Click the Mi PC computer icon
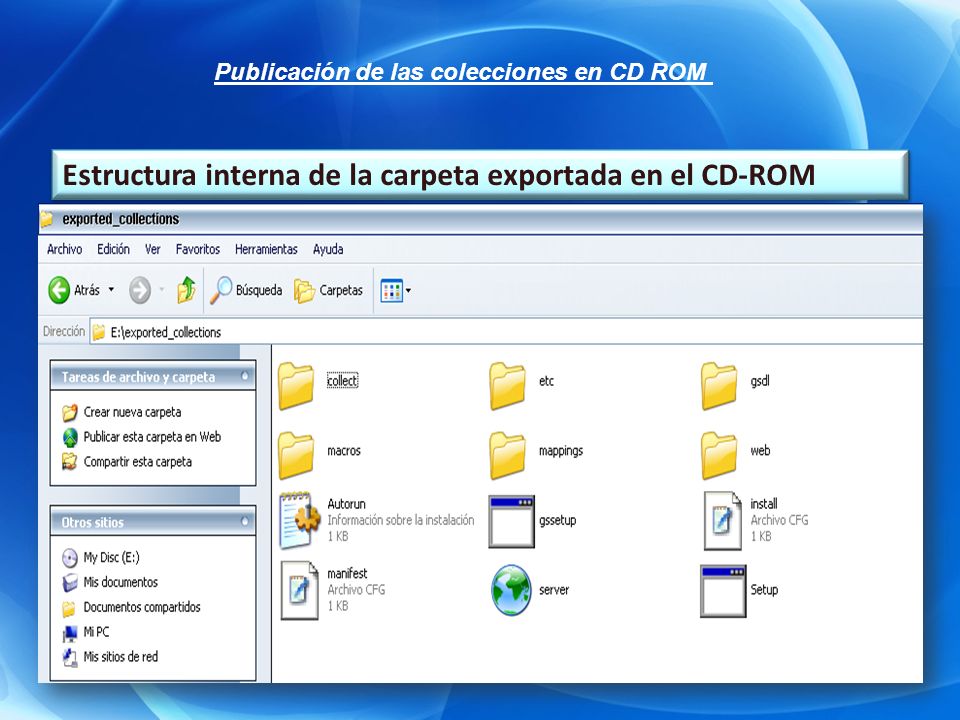960x720 pixels. click(x=70, y=632)
